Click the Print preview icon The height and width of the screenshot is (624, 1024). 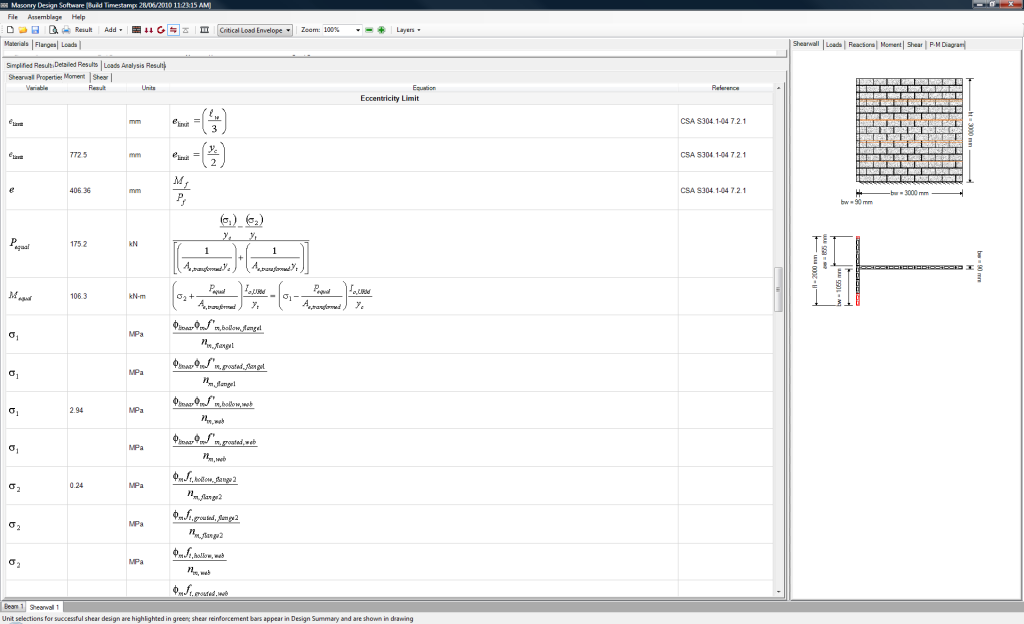(x=53, y=30)
